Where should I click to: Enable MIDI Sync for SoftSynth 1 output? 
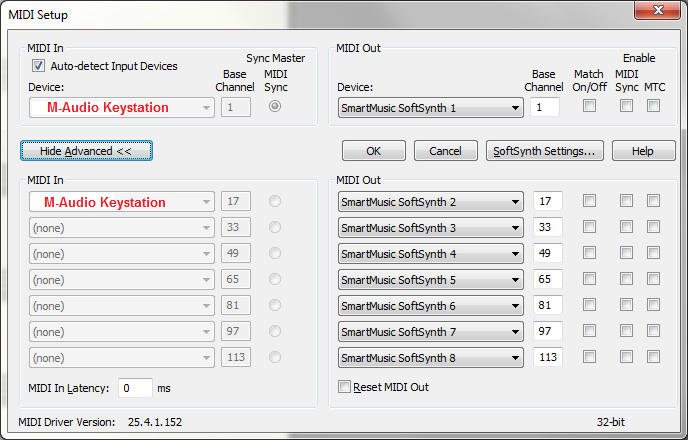(x=627, y=107)
